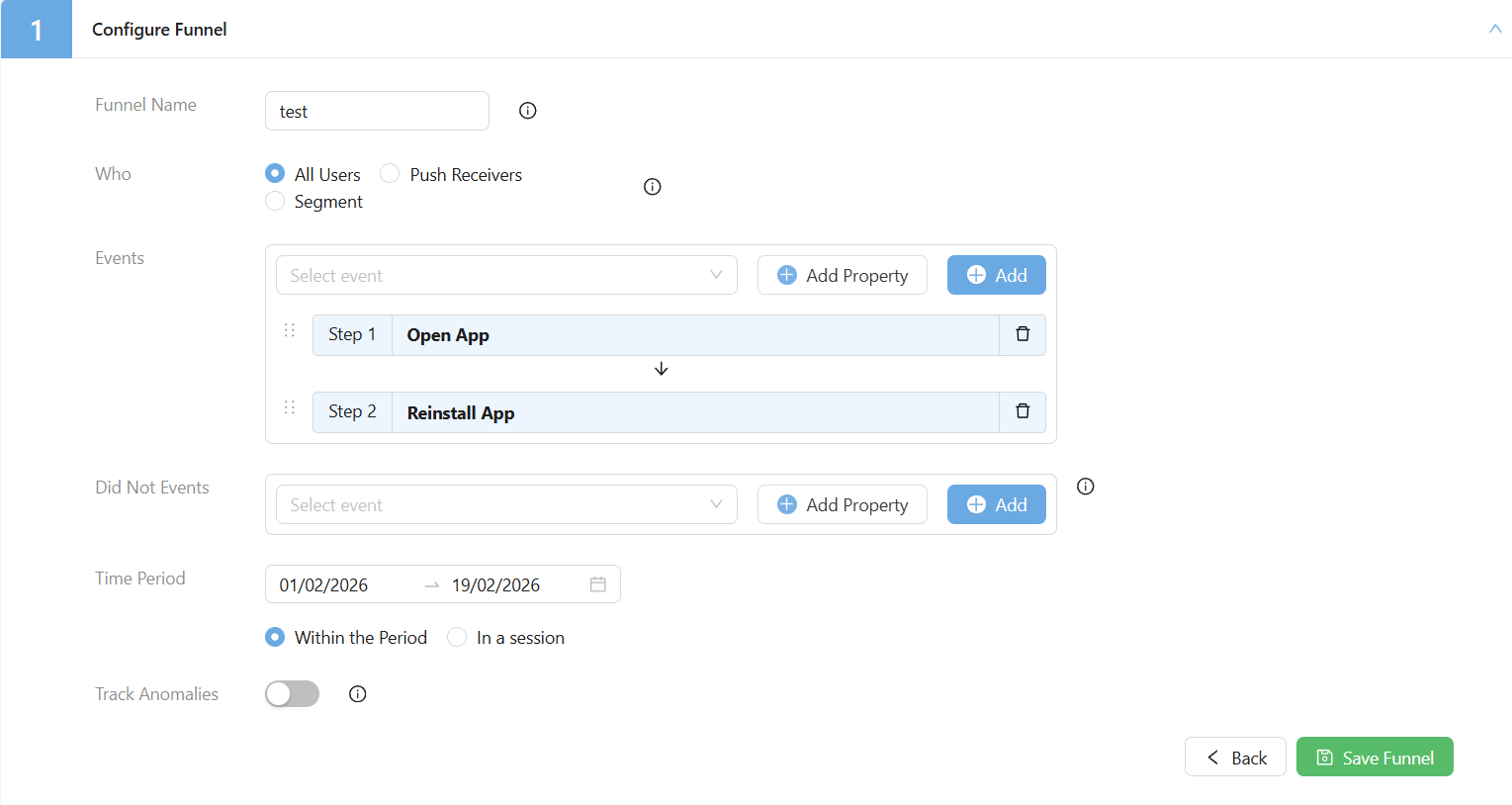1512x805 pixels.
Task: Click the Funnel Name text field
Action: point(377,112)
